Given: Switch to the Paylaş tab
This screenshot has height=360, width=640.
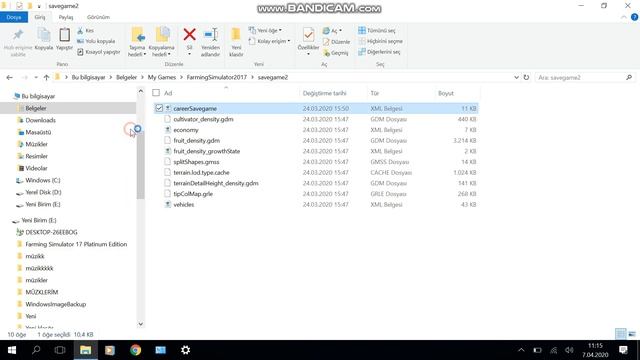Looking at the screenshot, I should (66, 17).
